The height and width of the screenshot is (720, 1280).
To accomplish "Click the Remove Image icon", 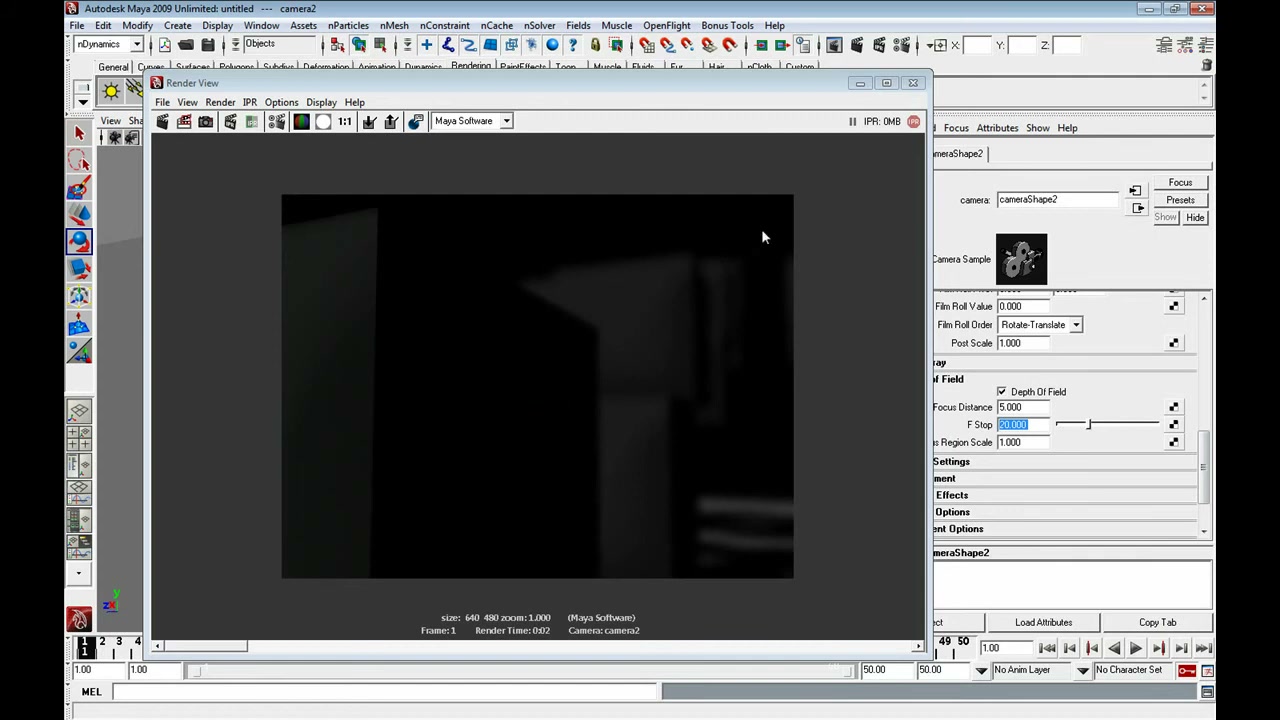I will click(x=391, y=121).
